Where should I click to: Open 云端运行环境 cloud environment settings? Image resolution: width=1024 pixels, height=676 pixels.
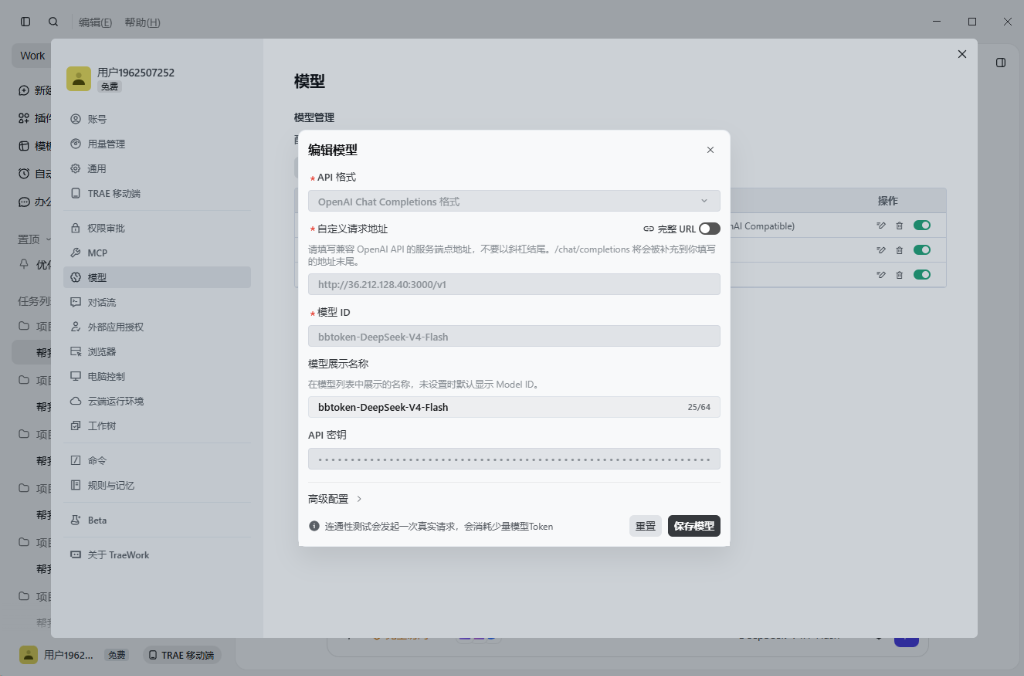[x=157, y=401]
